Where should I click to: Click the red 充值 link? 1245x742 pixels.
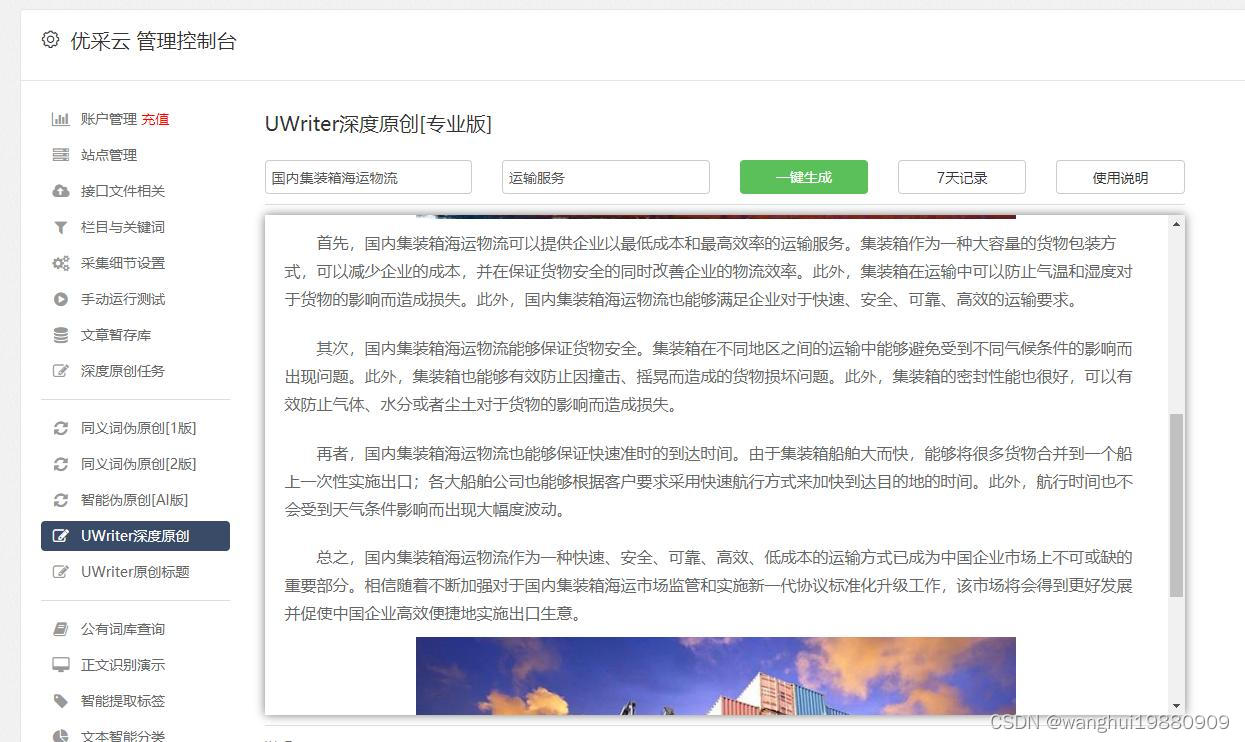coord(156,119)
